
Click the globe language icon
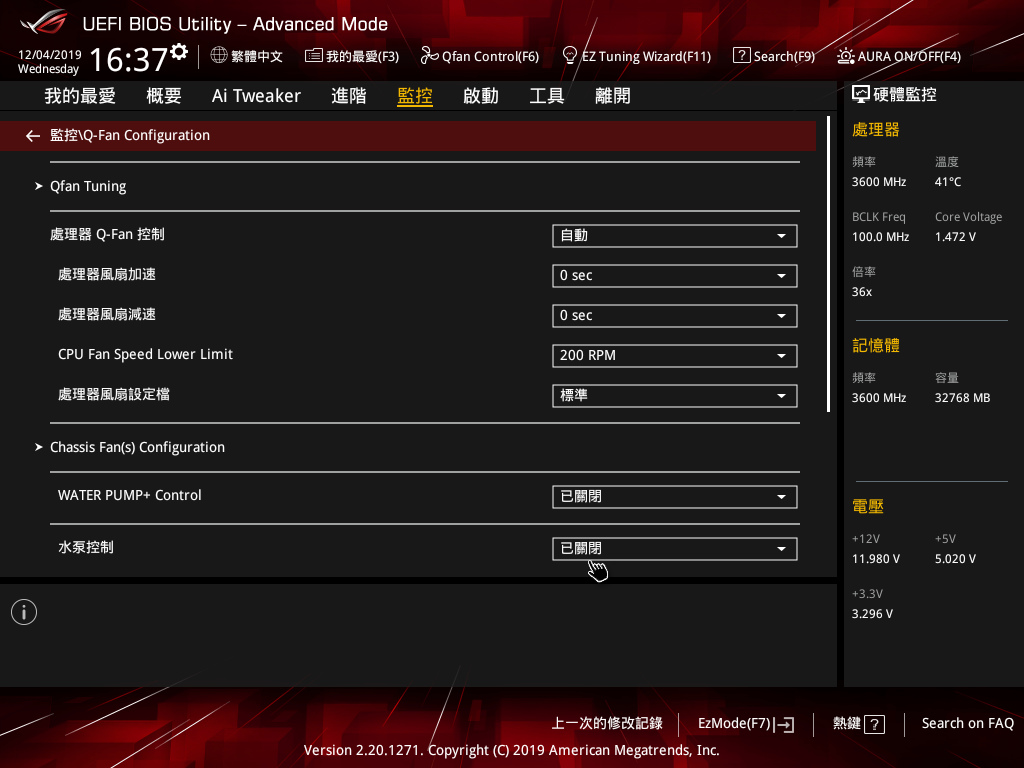[219, 56]
